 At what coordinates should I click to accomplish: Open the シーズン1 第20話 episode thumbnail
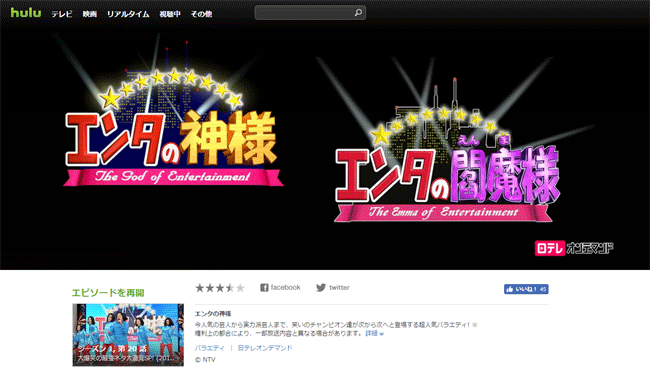128,335
